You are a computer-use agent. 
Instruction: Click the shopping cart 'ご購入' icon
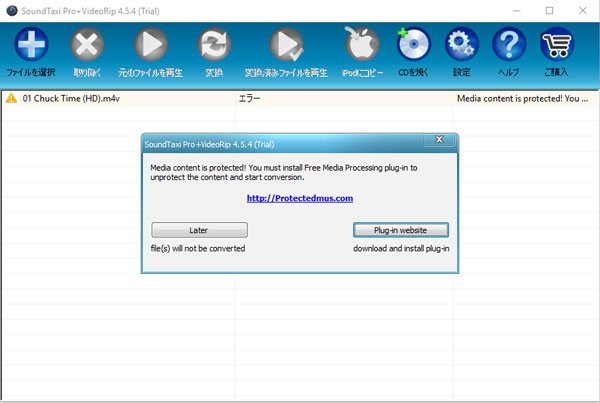pos(557,44)
